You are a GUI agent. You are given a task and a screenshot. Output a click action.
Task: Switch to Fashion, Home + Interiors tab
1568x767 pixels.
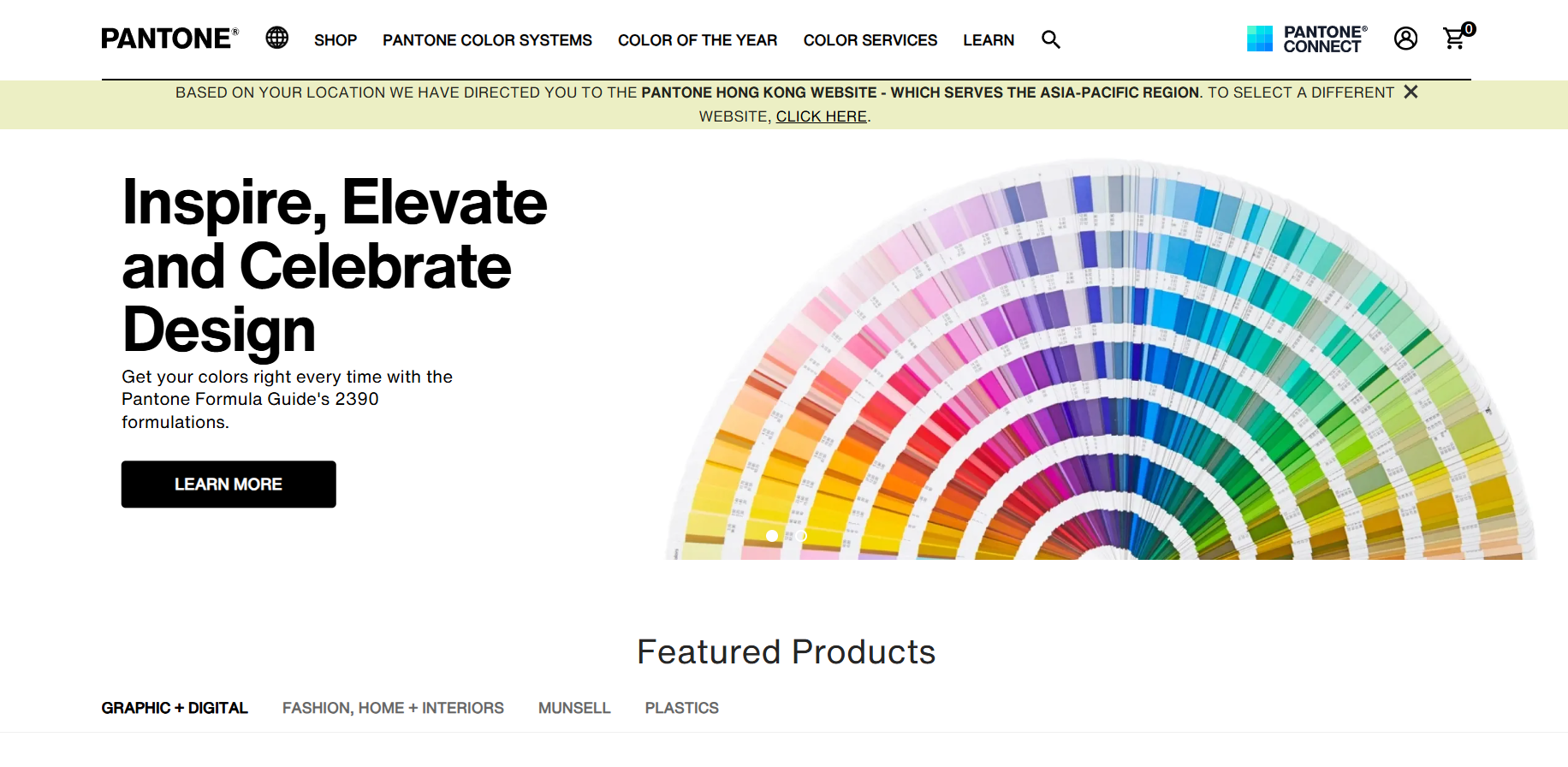click(x=393, y=708)
